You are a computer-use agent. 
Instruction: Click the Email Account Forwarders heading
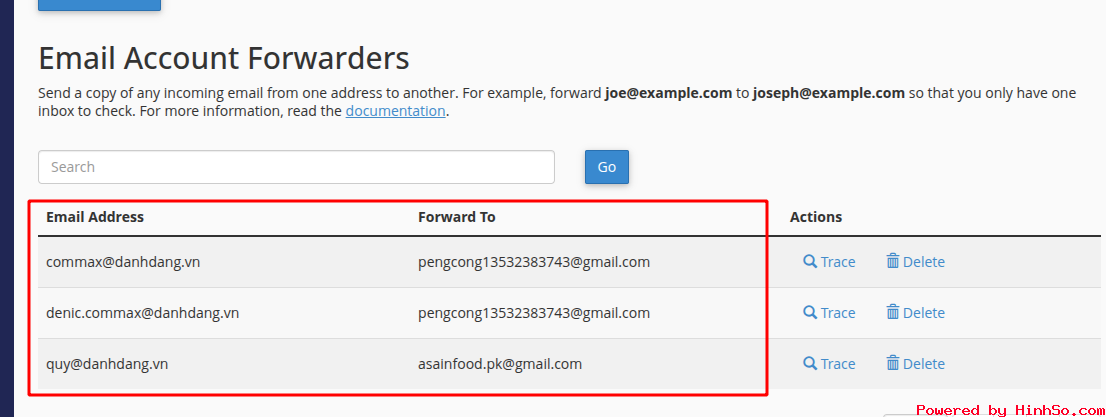click(x=224, y=58)
